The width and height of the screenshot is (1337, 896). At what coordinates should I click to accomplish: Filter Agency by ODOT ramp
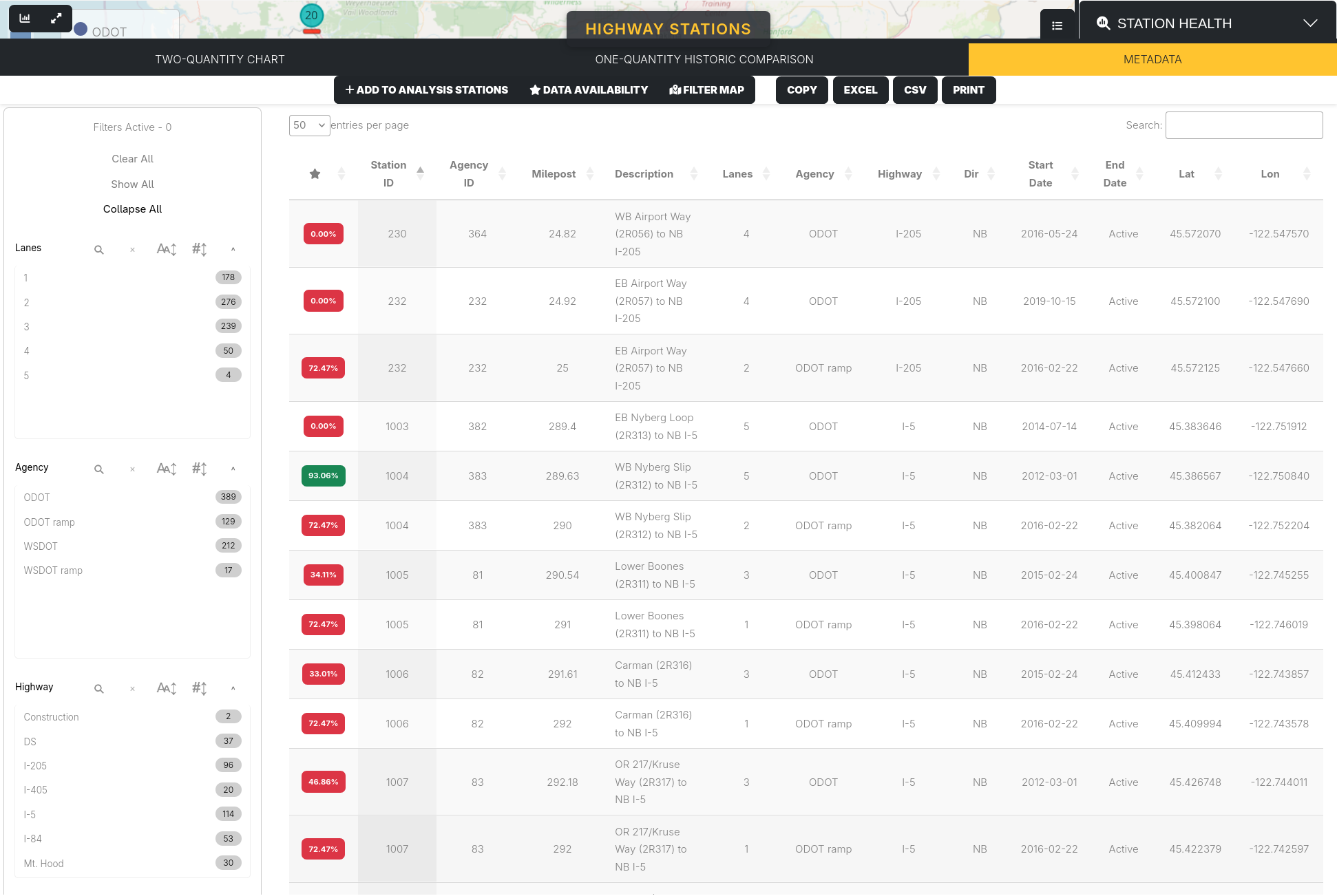(132, 522)
